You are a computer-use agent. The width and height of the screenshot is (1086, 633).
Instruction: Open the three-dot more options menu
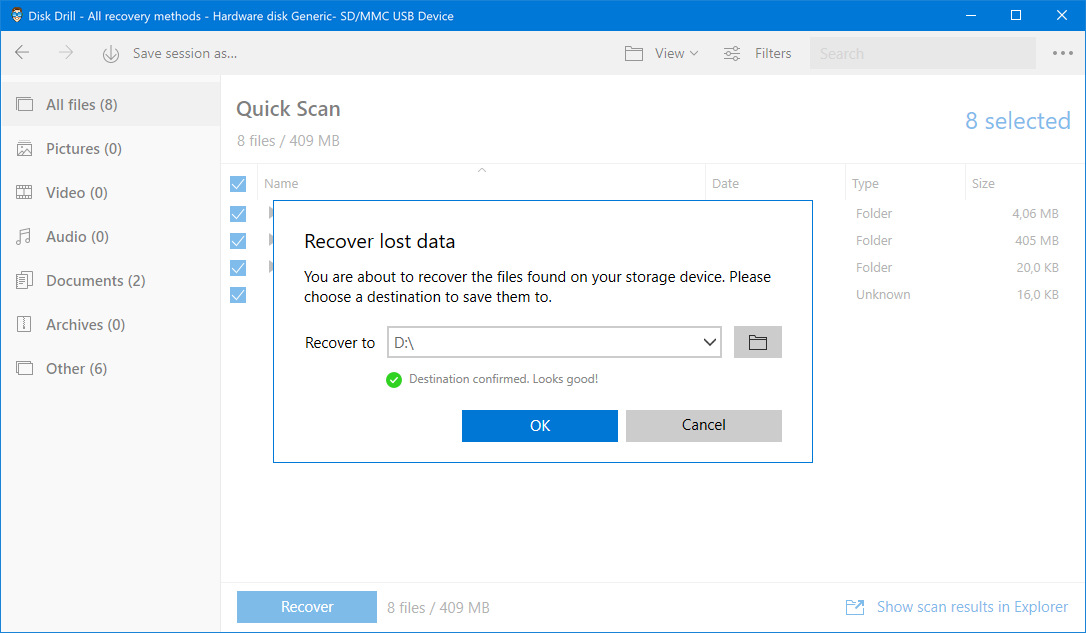pyautogui.click(x=1062, y=53)
